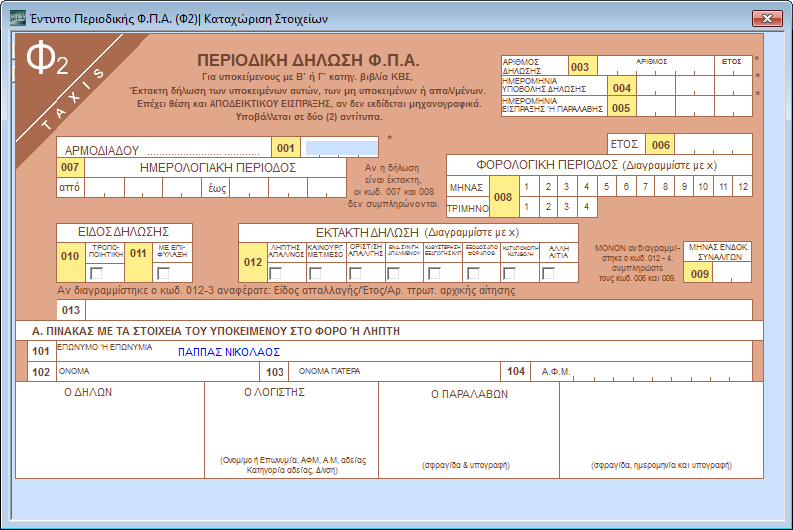Click the yellow code 007 label
Screen dimensions: 793x530
tap(70, 167)
